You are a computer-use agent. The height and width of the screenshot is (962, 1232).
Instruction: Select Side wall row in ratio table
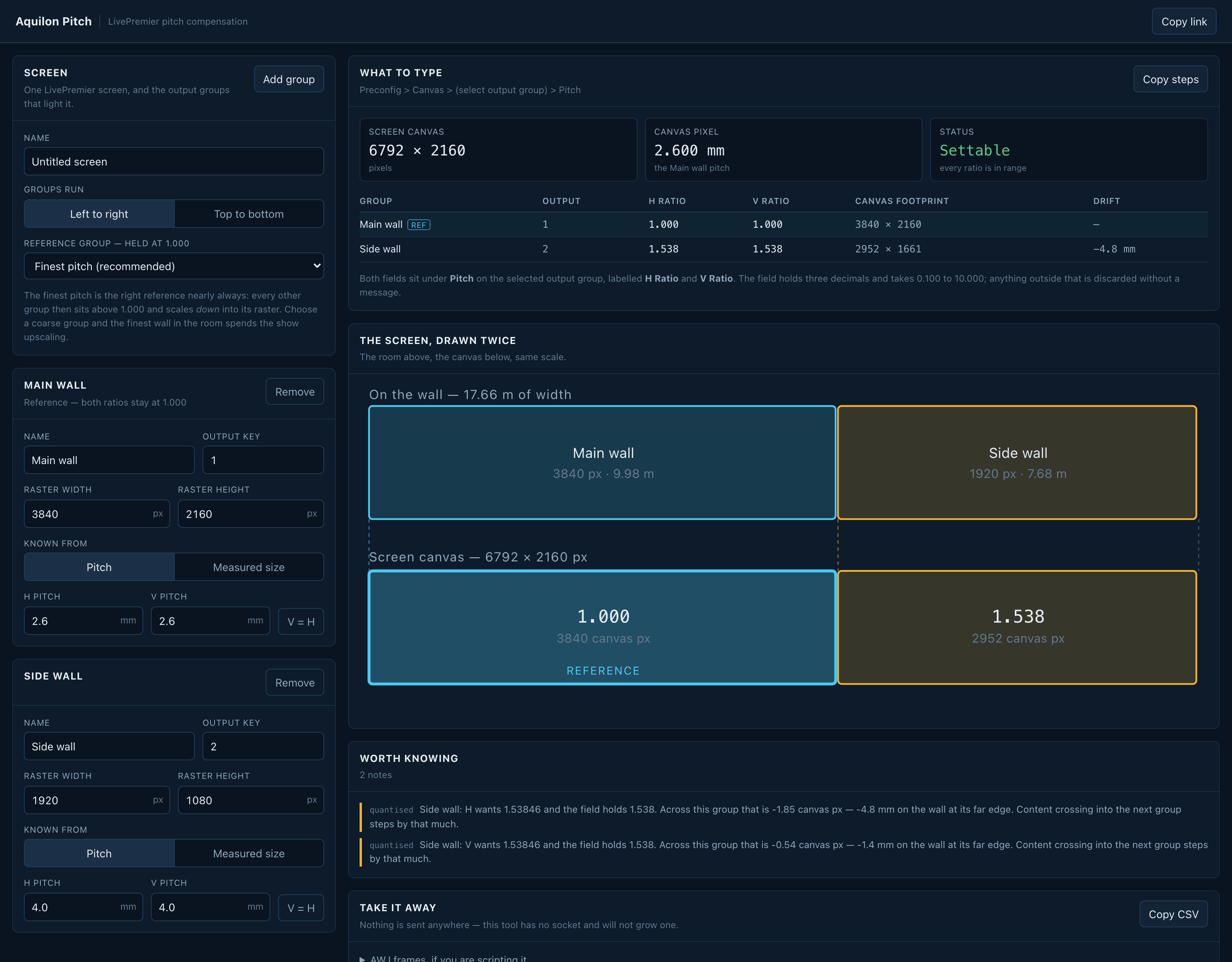(783, 249)
